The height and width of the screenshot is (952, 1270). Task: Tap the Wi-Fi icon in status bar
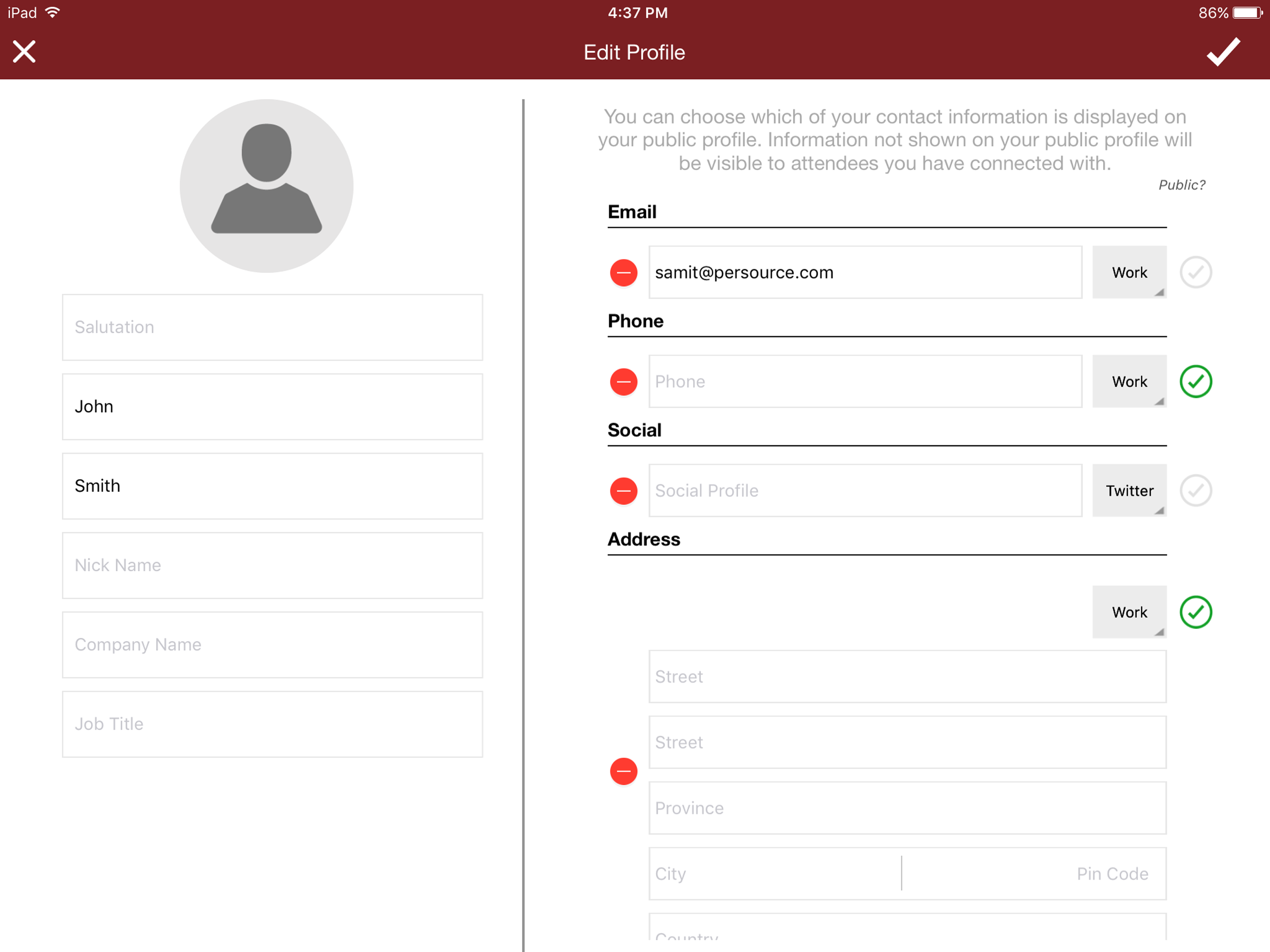point(52,12)
